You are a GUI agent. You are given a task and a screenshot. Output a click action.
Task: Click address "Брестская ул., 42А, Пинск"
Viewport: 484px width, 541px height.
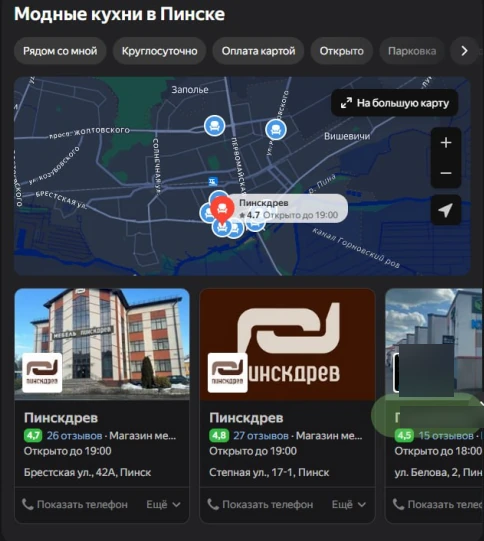click(x=88, y=472)
